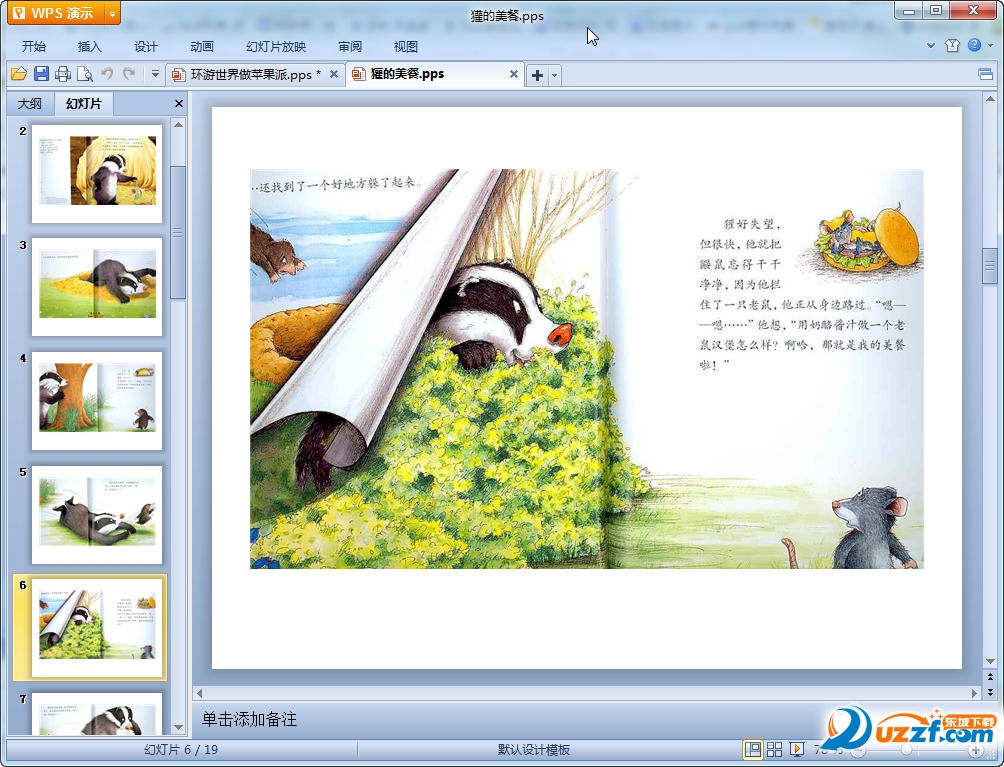The image size is (1004, 767).
Task: Click the plus new document tab button
Action: point(537,76)
